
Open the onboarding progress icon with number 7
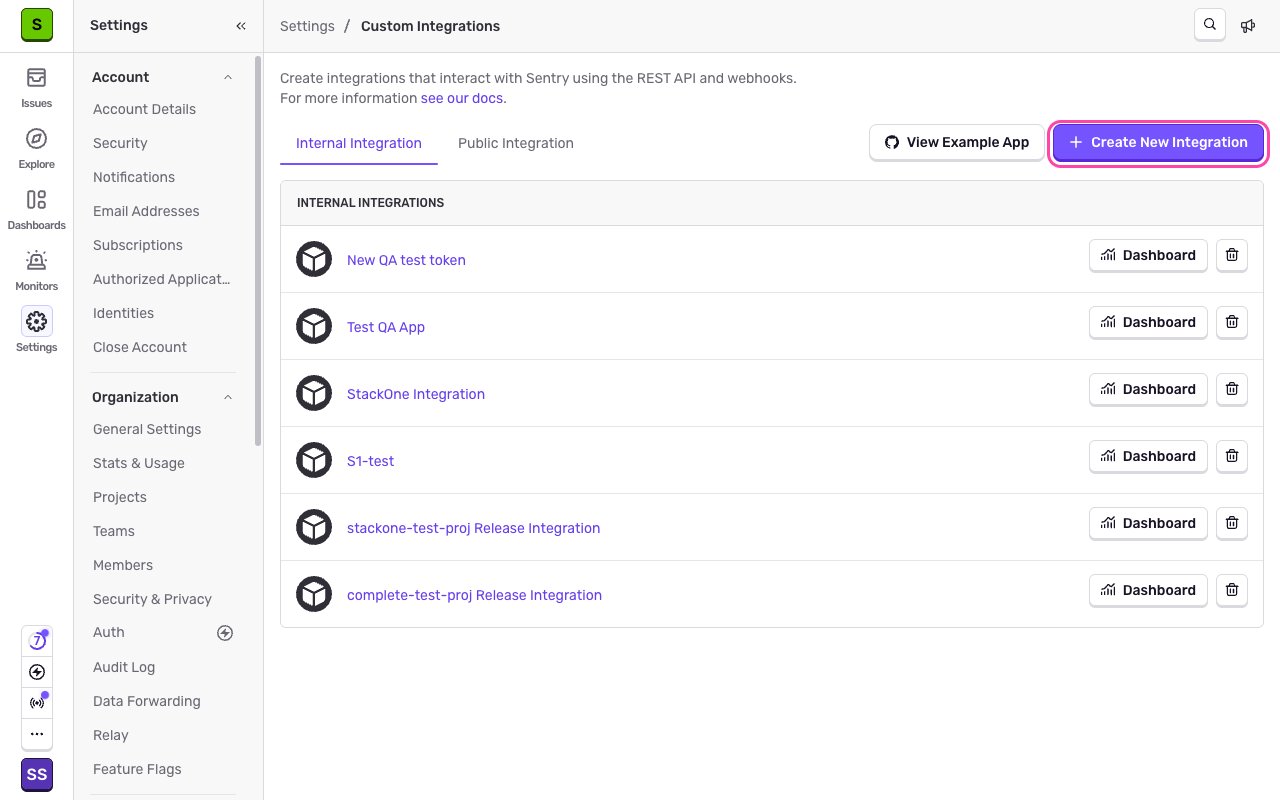[x=37, y=641]
